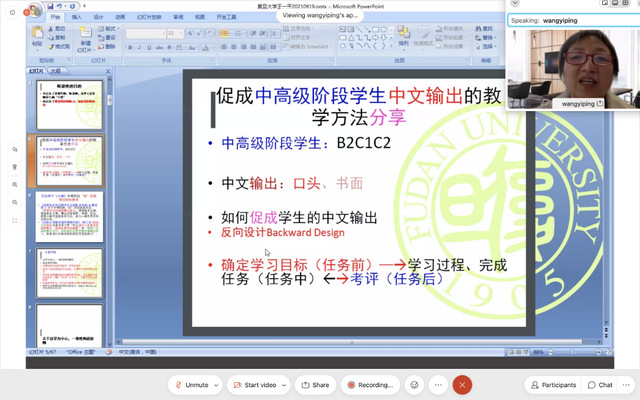This screenshot has height=400, width=640.
Task: Open Shape Fill (形状填充) color menu
Action: (x=449, y=29)
